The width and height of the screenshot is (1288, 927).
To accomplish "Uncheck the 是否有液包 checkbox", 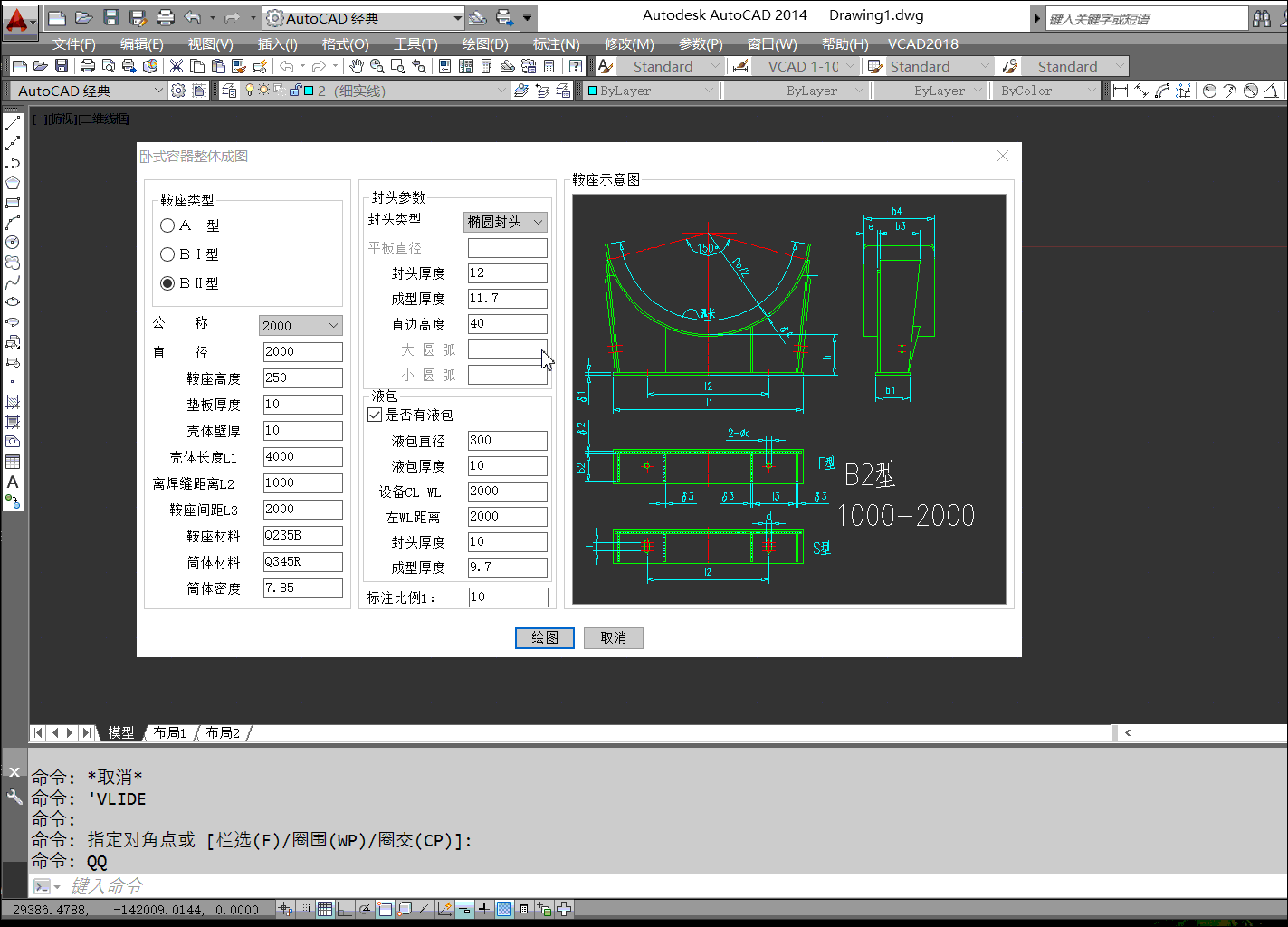I will 375,415.
